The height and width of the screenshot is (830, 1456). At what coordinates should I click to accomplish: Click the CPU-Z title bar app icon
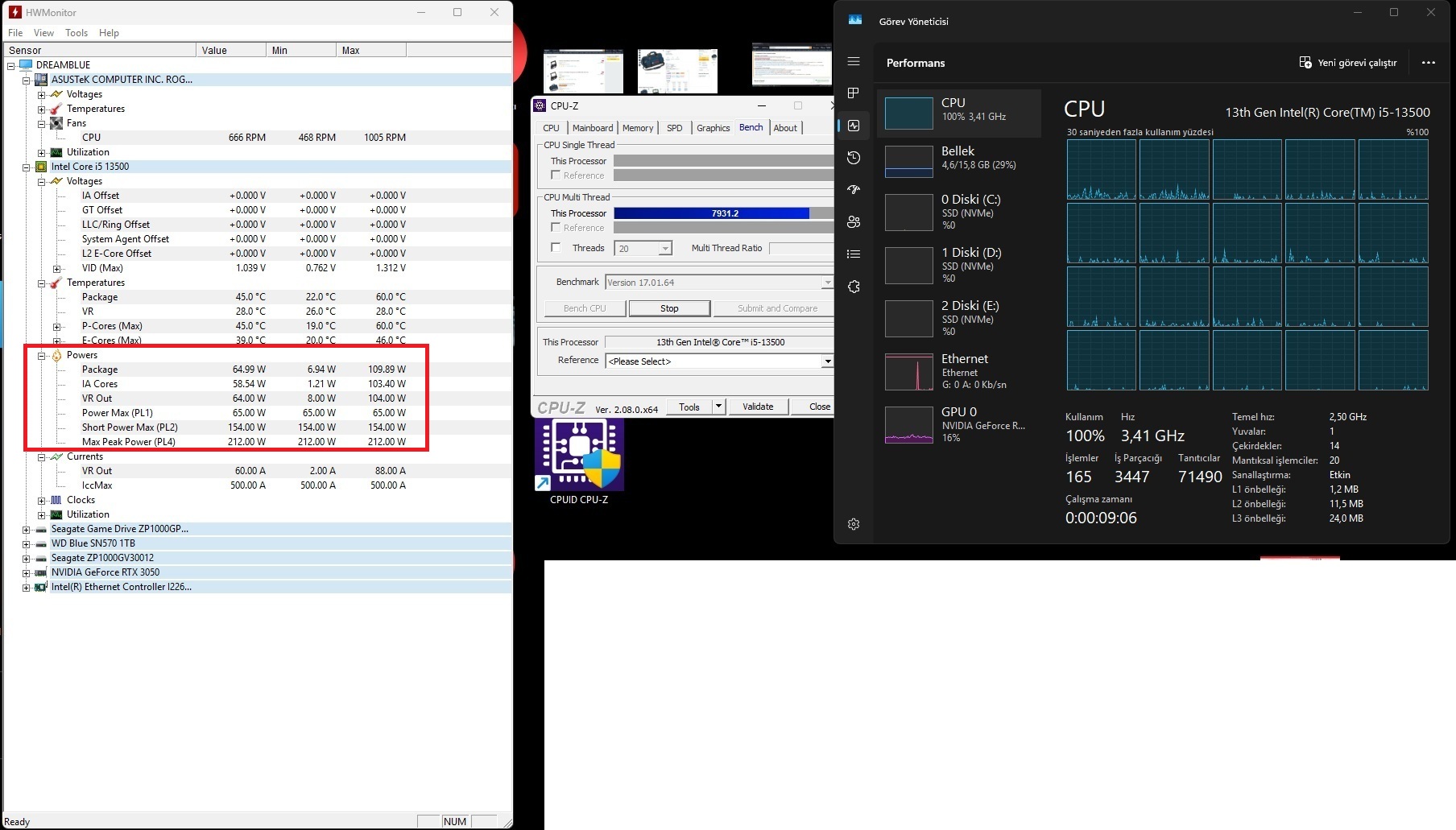click(x=540, y=105)
